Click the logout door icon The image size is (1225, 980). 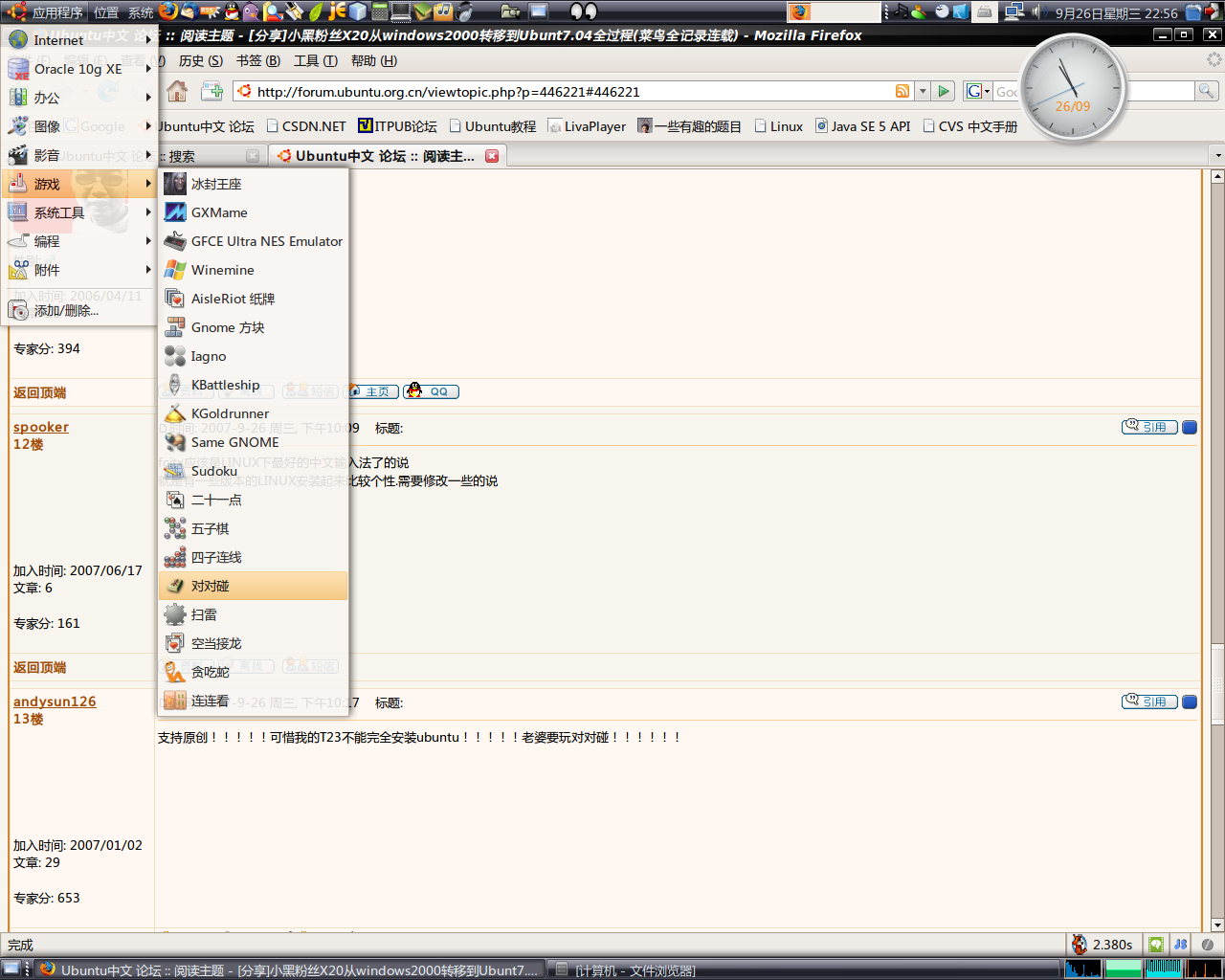[x=1214, y=11]
